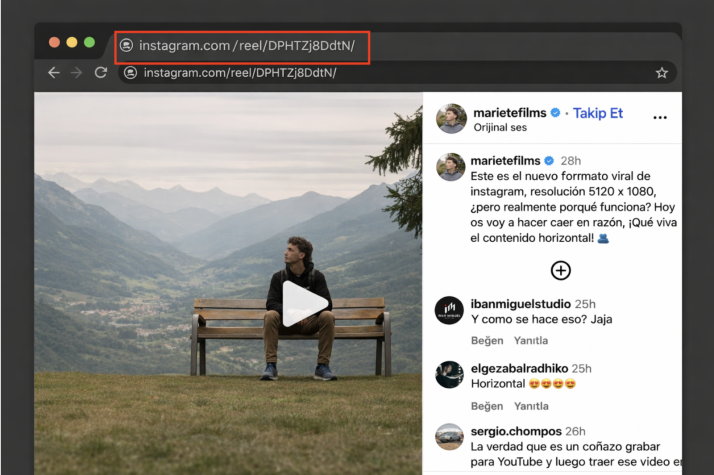Viewport: 714px width, 475px height.
Task: Reload the Instagram reel page
Action: [101, 72]
